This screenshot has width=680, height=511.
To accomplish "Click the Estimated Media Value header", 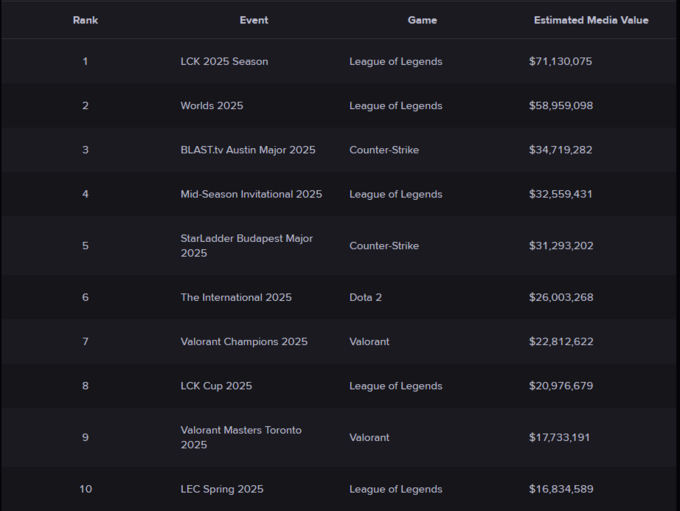I will click(590, 20).
